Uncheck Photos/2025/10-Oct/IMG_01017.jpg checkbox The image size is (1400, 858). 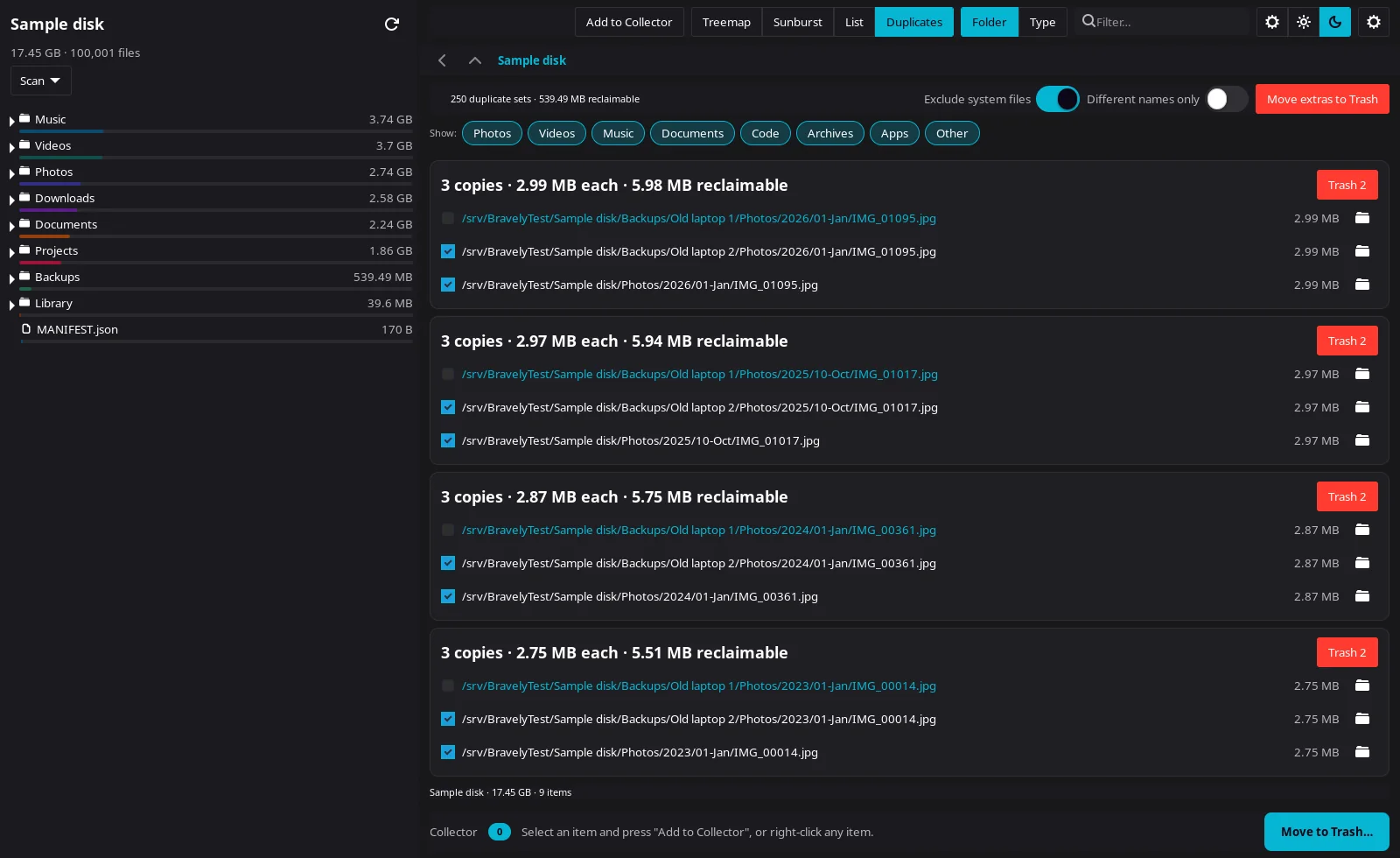[448, 440]
